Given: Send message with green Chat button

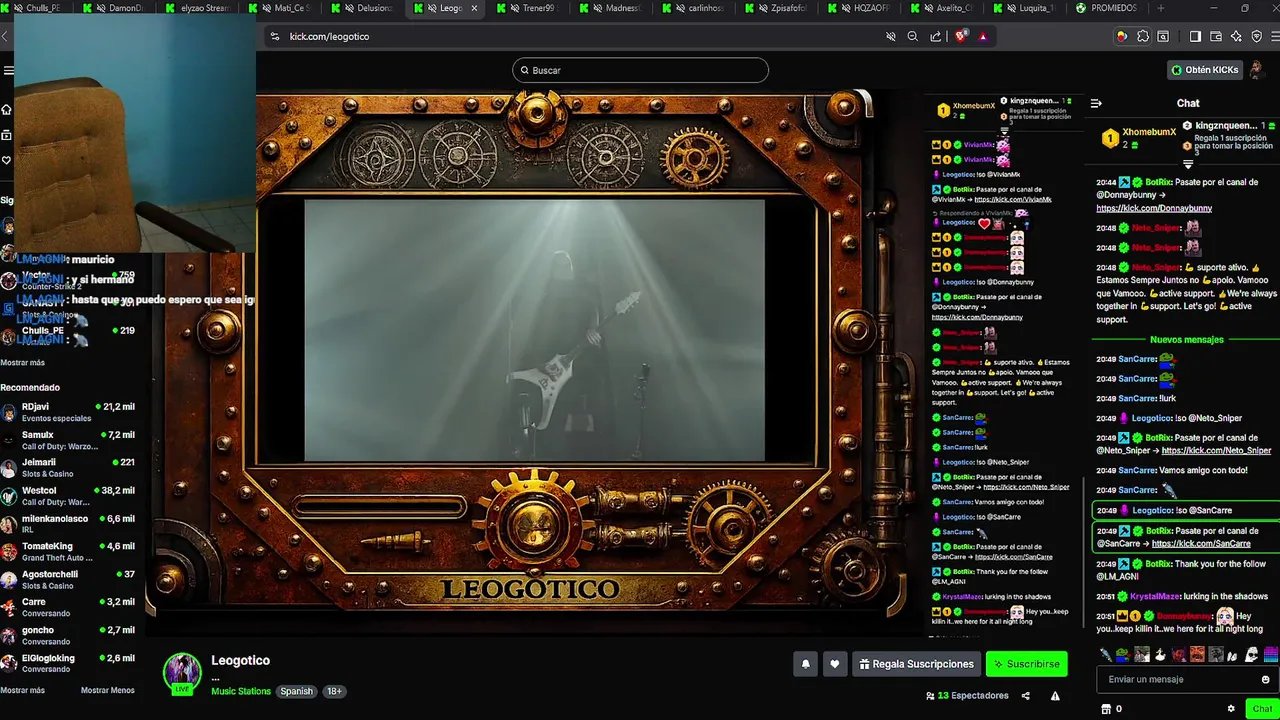Looking at the screenshot, I should click(1262, 709).
